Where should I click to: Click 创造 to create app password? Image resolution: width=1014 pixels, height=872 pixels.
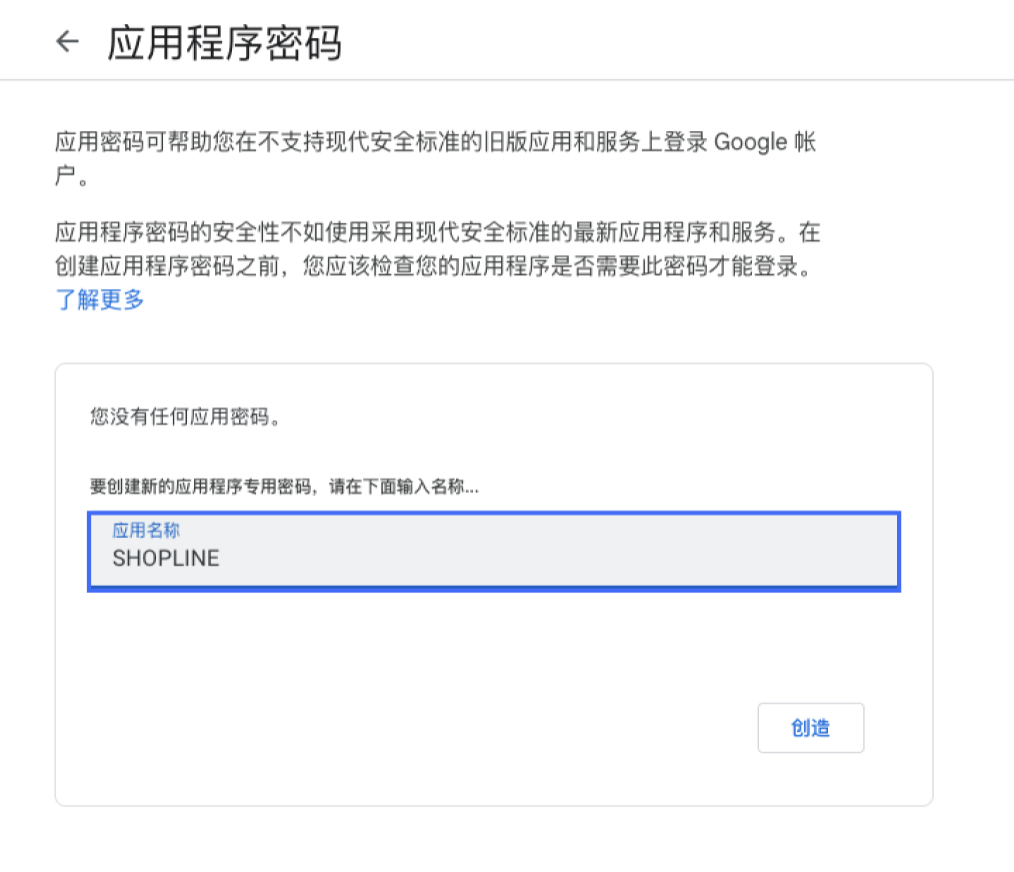point(811,728)
